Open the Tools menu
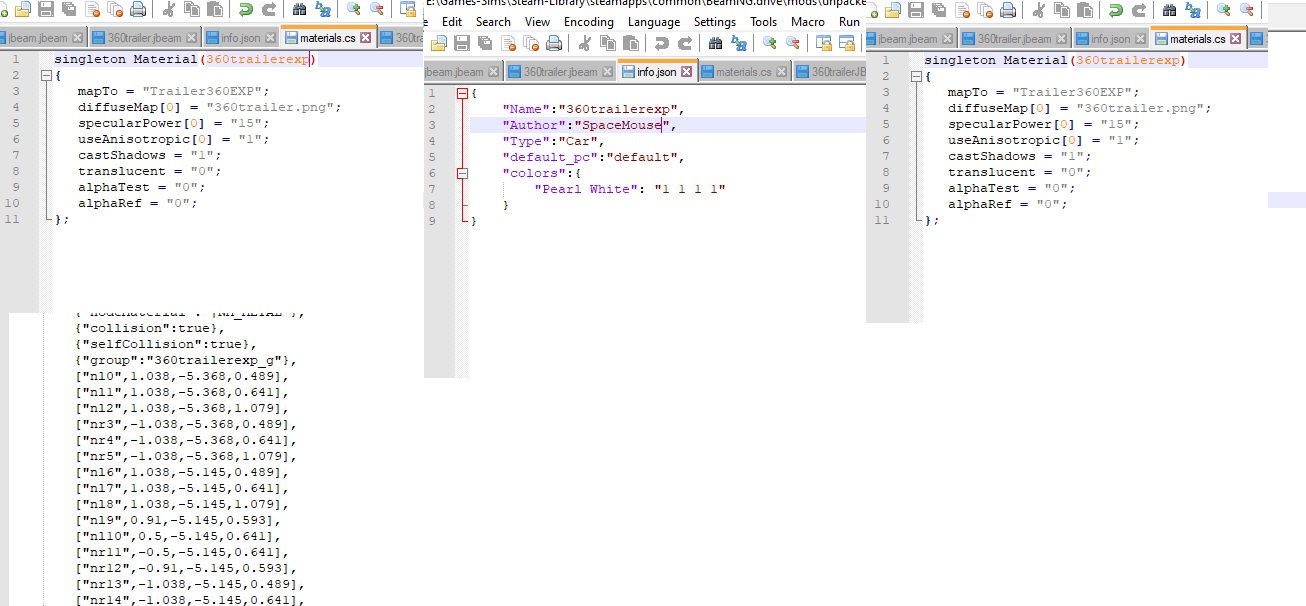1306x606 pixels. click(x=763, y=21)
